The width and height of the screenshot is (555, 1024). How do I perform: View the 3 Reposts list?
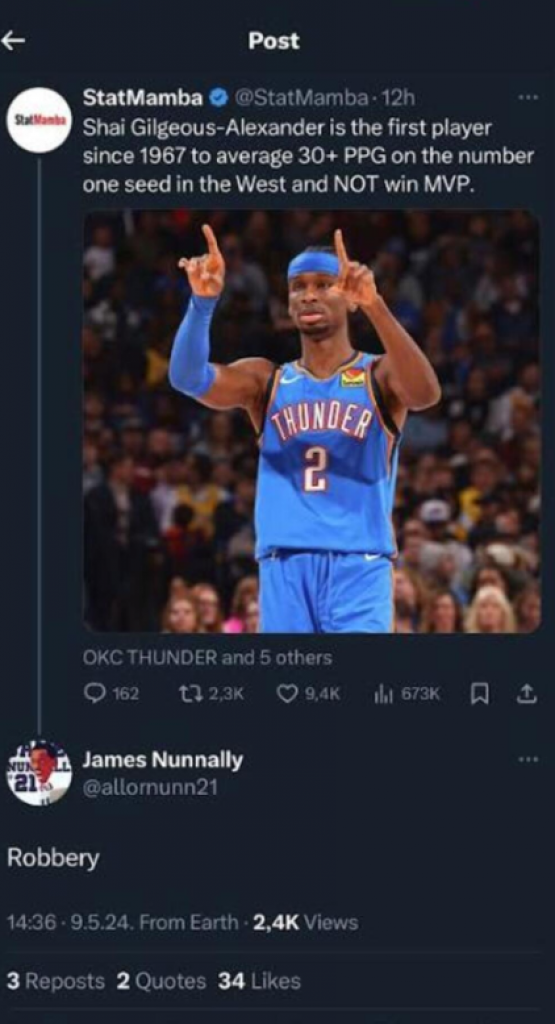(x=56, y=982)
